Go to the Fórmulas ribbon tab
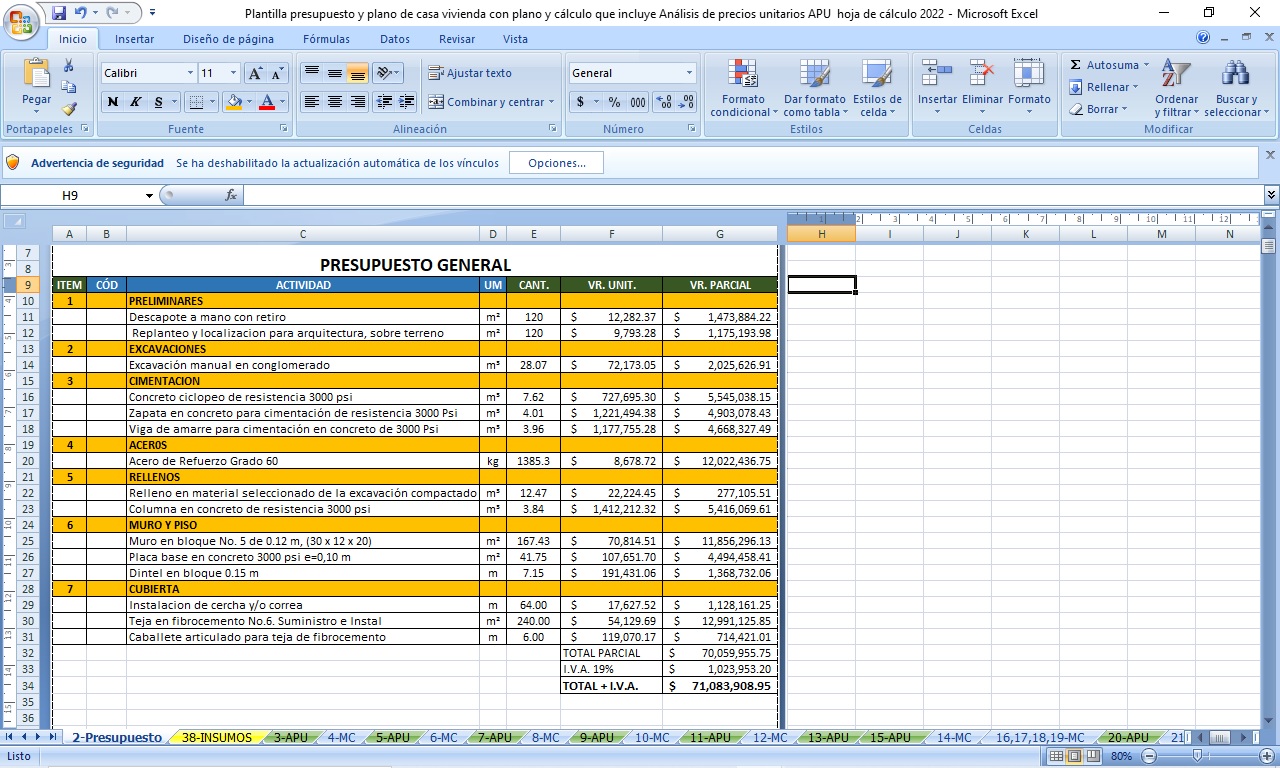Screen dimensions: 1280x768 (326, 39)
